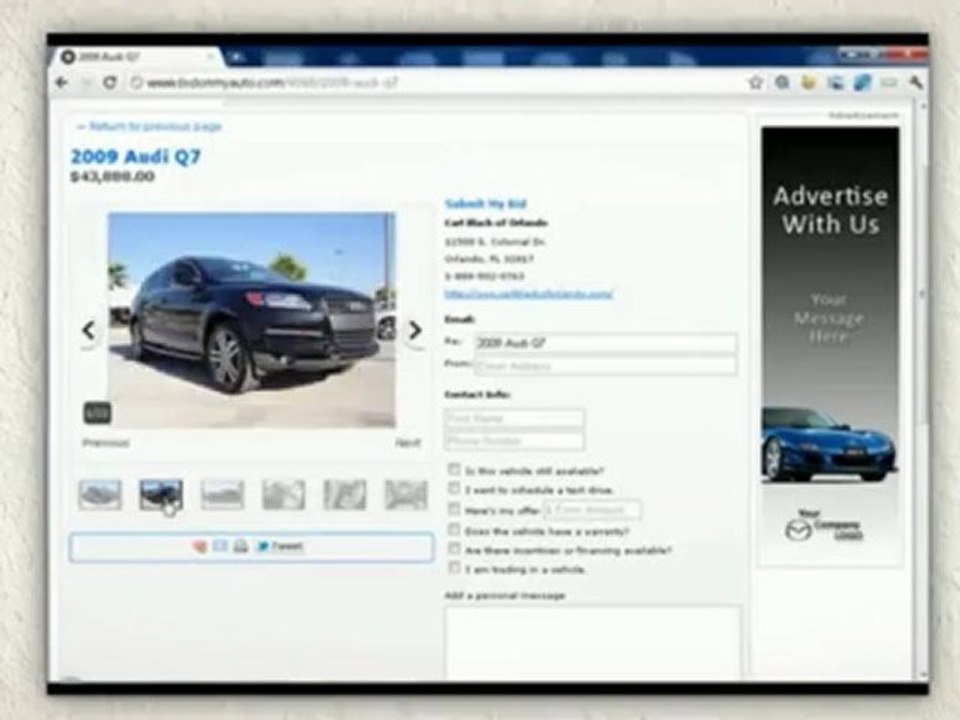Select the fifth vehicle thumbnail
The image size is (960, 720).
pyautogui.click(x=345, y=495)
